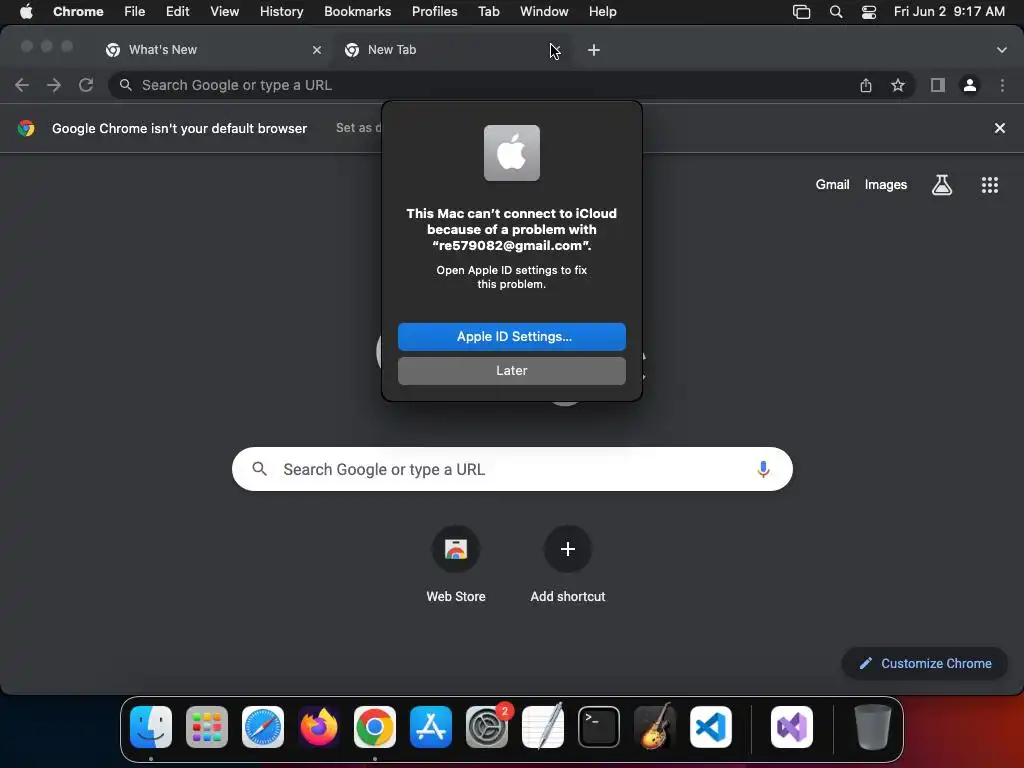This screenshot has width=1024, height=768.
Task: Open System Settings from the Dock
Action: (x=487, y=727)
